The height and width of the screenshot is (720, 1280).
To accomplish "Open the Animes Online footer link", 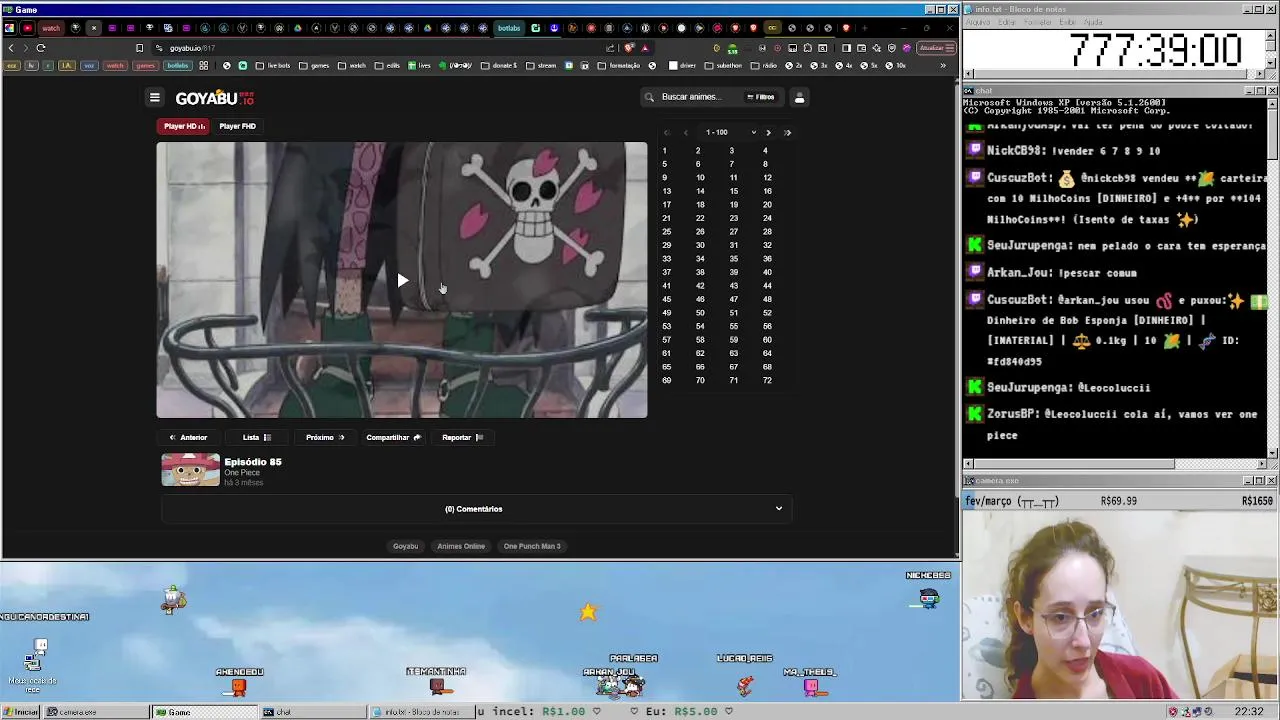I will click(461, 546).
